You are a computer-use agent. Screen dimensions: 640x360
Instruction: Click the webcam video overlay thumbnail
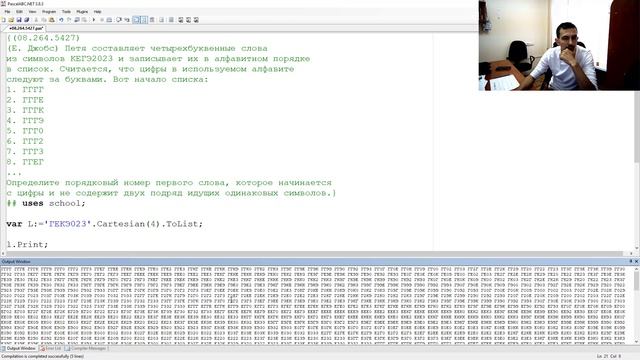point(559,45)
